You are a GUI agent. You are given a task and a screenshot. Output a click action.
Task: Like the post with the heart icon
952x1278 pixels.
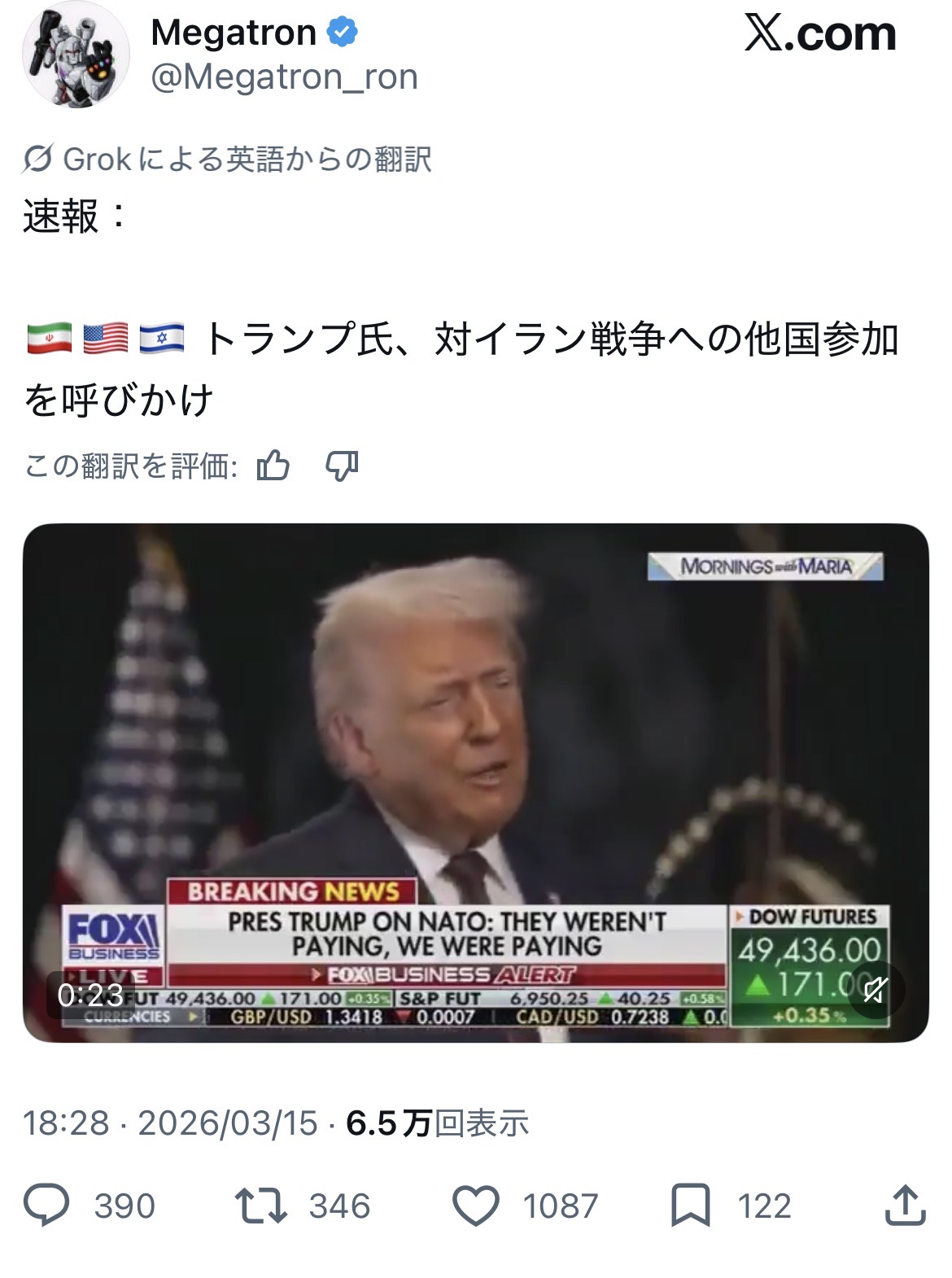[475, 1206]
